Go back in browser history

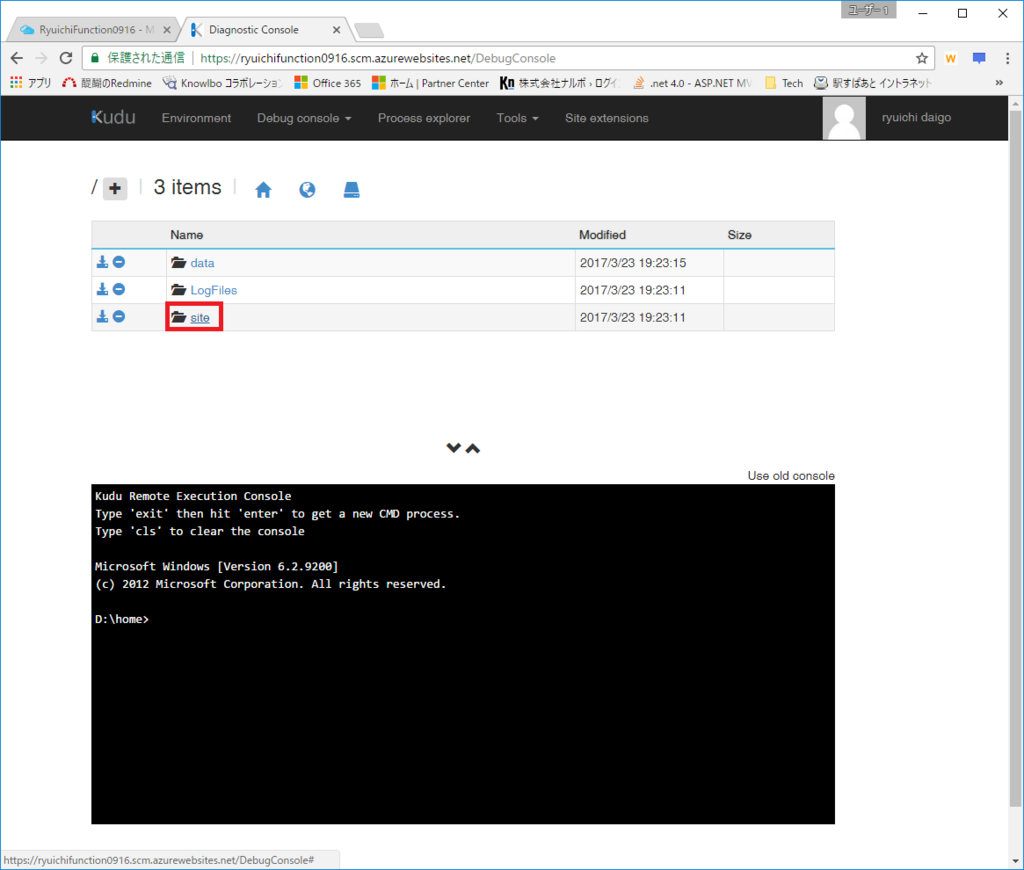[17, 58]
